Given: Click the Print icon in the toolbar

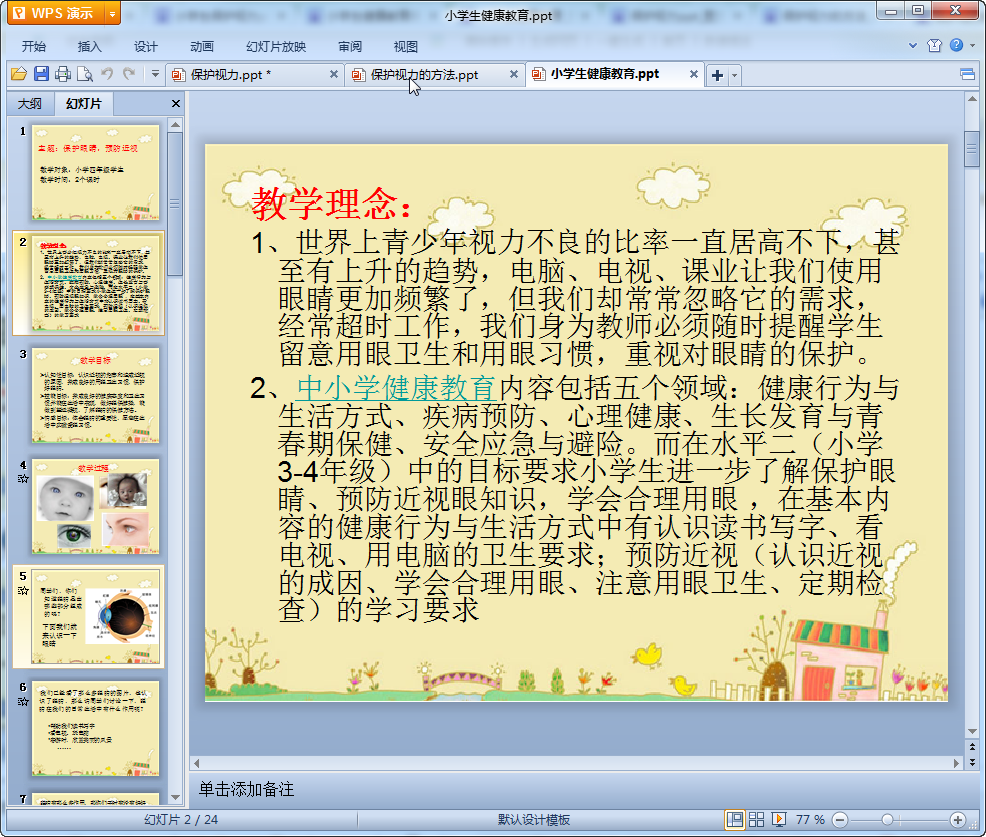Looking at the screenshot, I should click(x=62, y=74).
